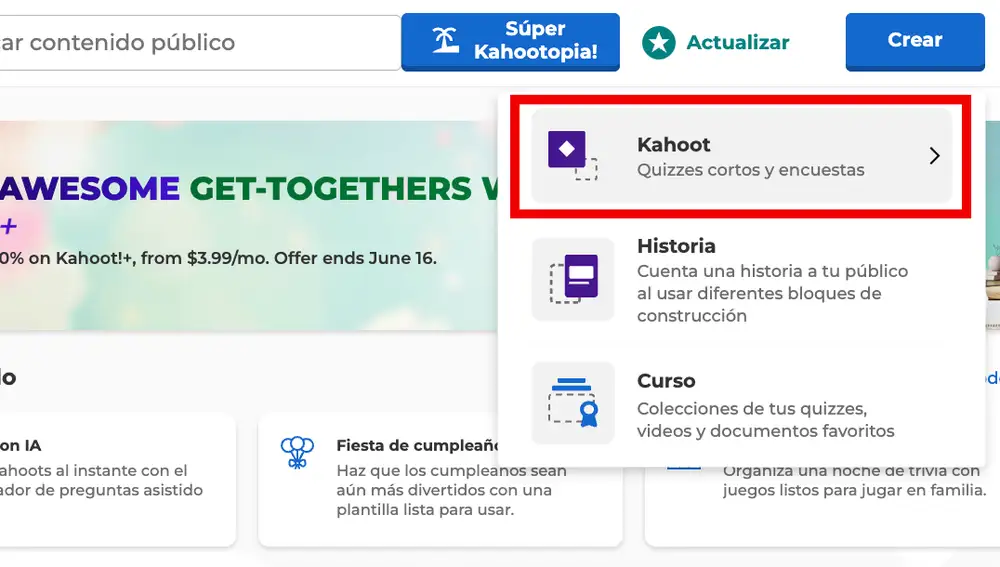Click text 'Quizzes cortos y encuestas'
Image resolution: width=1000 pixels, height=567 pixels.
pyautogui.click(x=751, y=170)
